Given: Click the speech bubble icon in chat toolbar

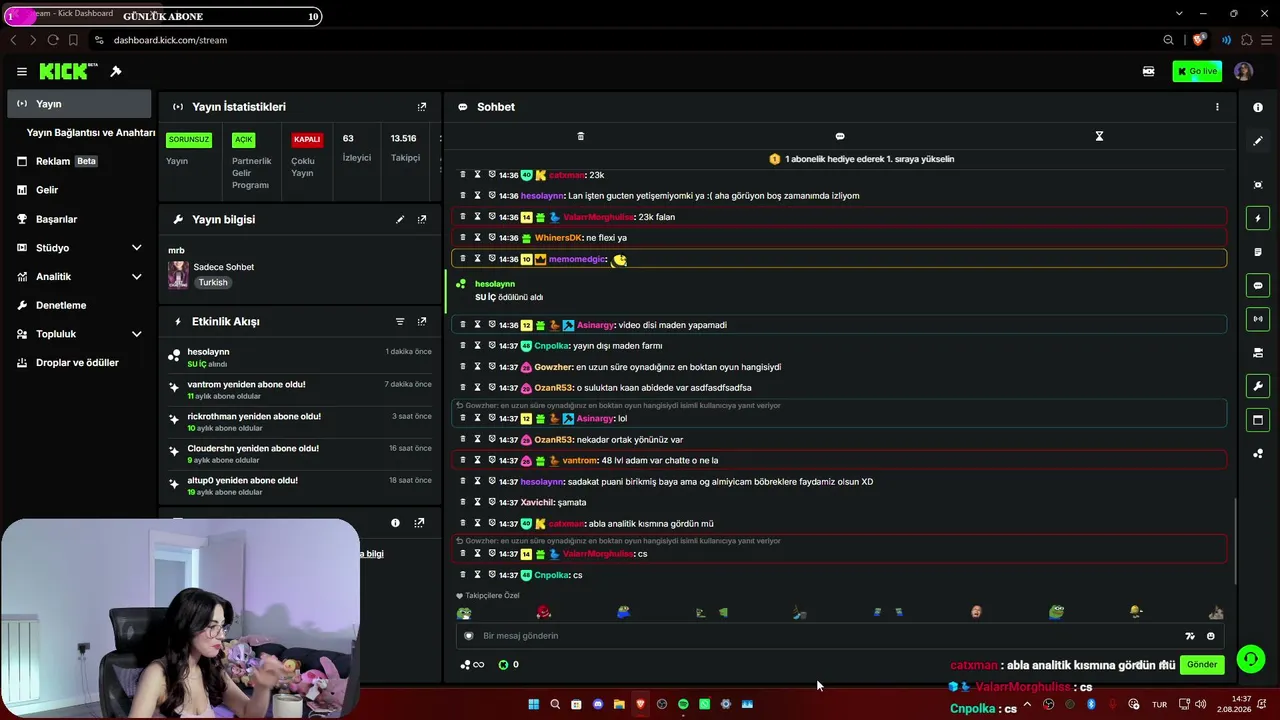Looking at the screenshot, I should tap(840, 136).
